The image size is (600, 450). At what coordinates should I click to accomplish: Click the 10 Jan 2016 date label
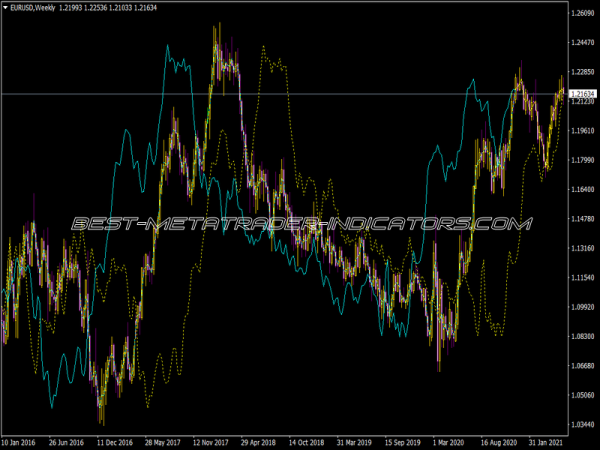[x=20, y=440]
